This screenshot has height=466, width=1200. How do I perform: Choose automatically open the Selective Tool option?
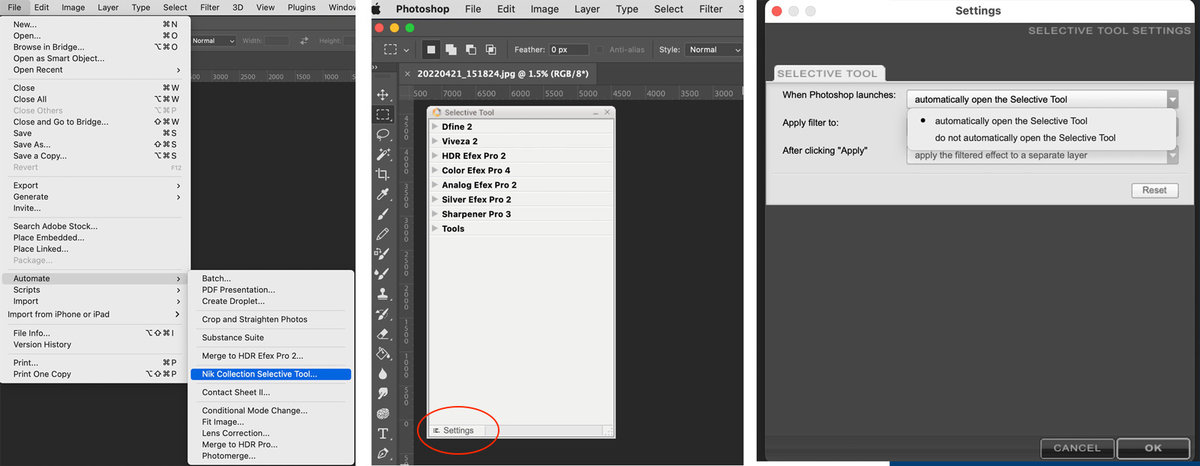tap(1010, 120)
